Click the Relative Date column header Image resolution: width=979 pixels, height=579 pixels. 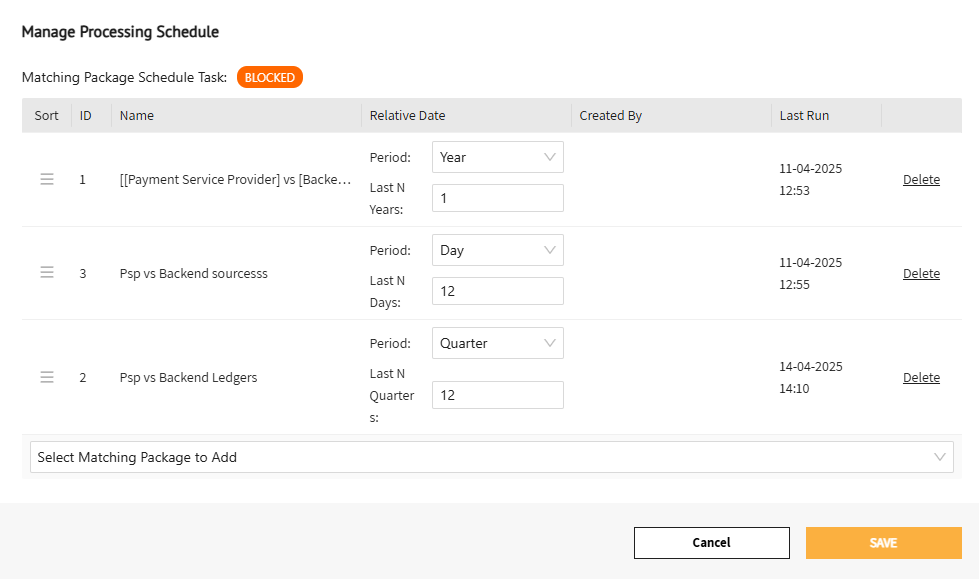click(x=407, y=115)
